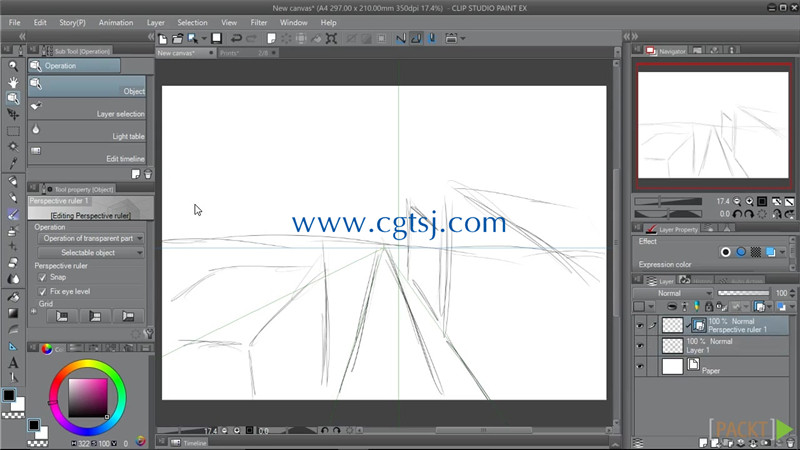Screen dimensions: 800x450
Task: Toggle YZ plane grid button
Action: coord(95,316)
